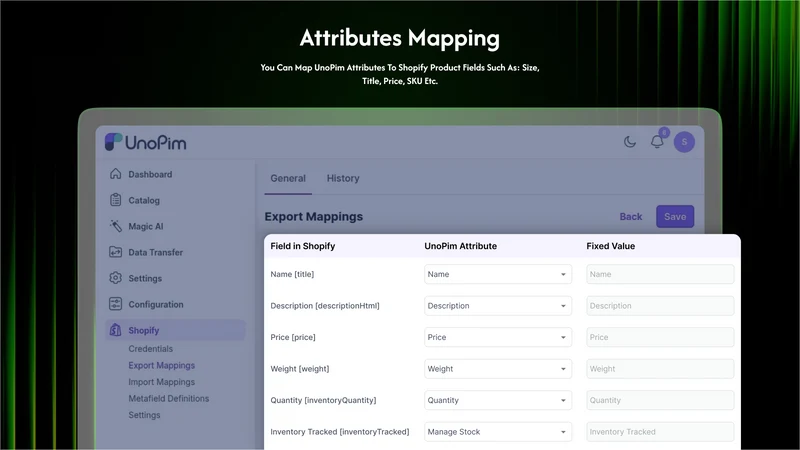Click the 'Fixed Value' column header

(x=610, y=246)
